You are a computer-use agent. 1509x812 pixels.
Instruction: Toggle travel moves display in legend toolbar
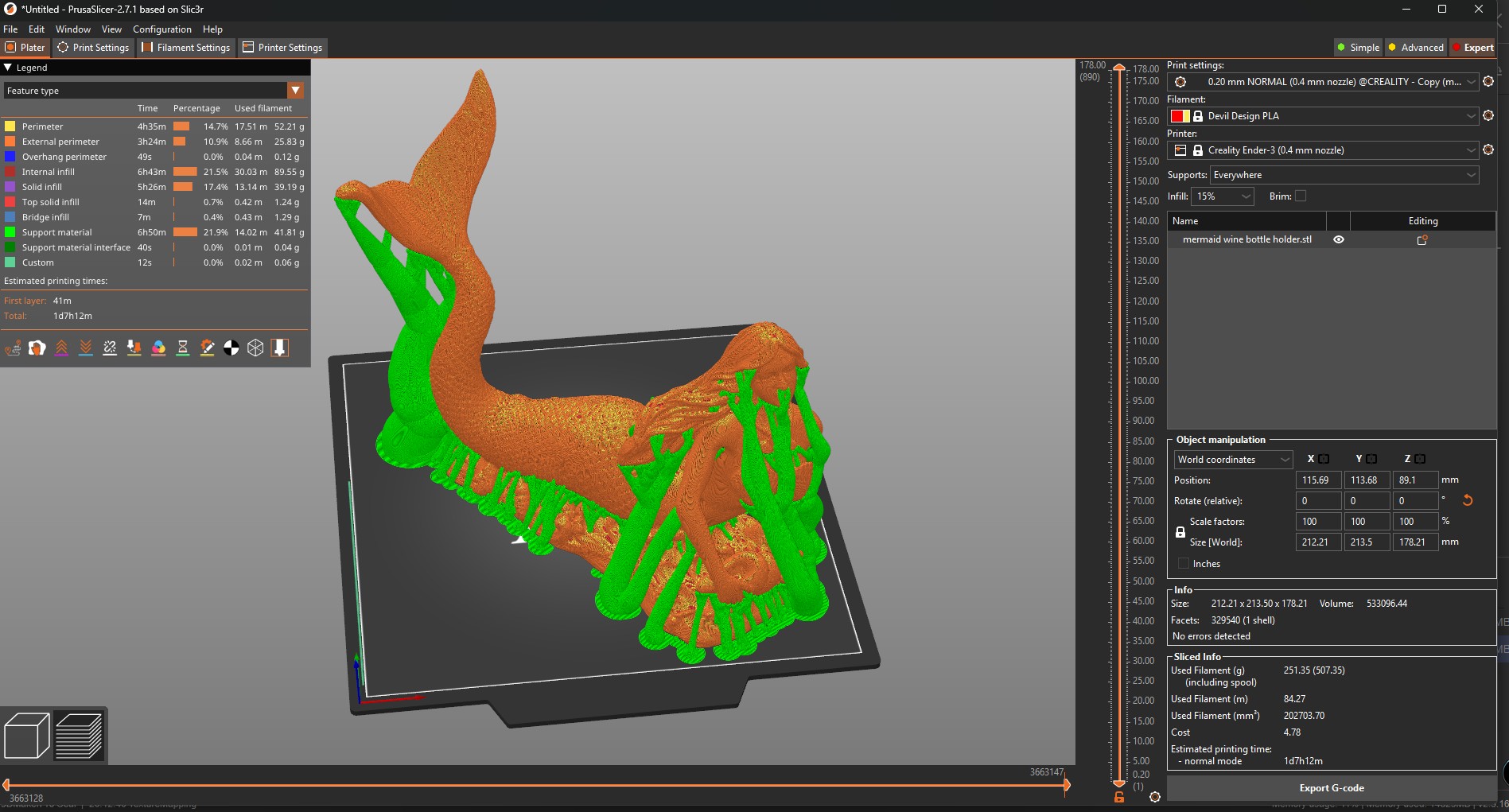coord(13,348)
